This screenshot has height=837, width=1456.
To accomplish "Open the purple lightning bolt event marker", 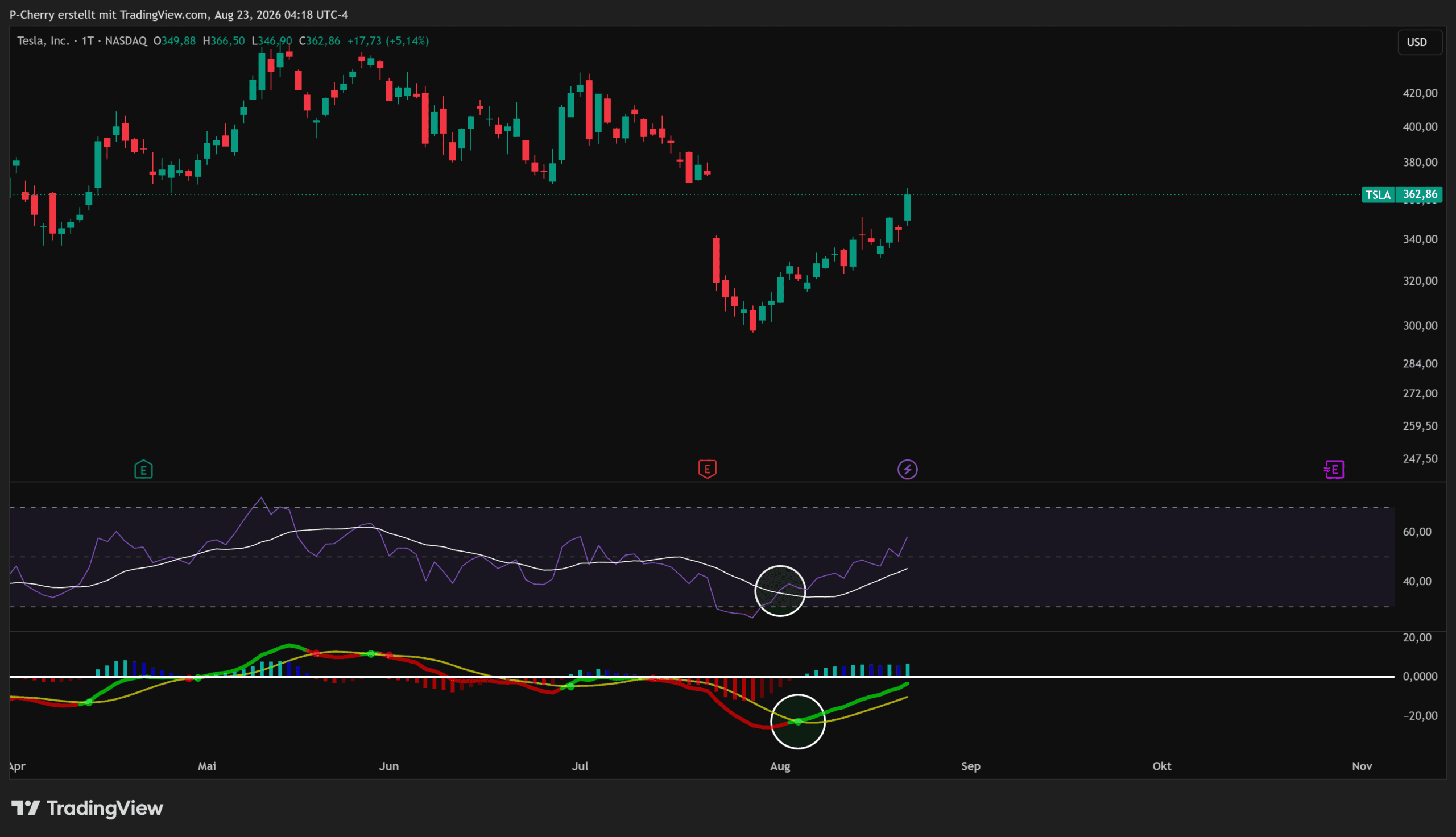I will pos(908,470).
